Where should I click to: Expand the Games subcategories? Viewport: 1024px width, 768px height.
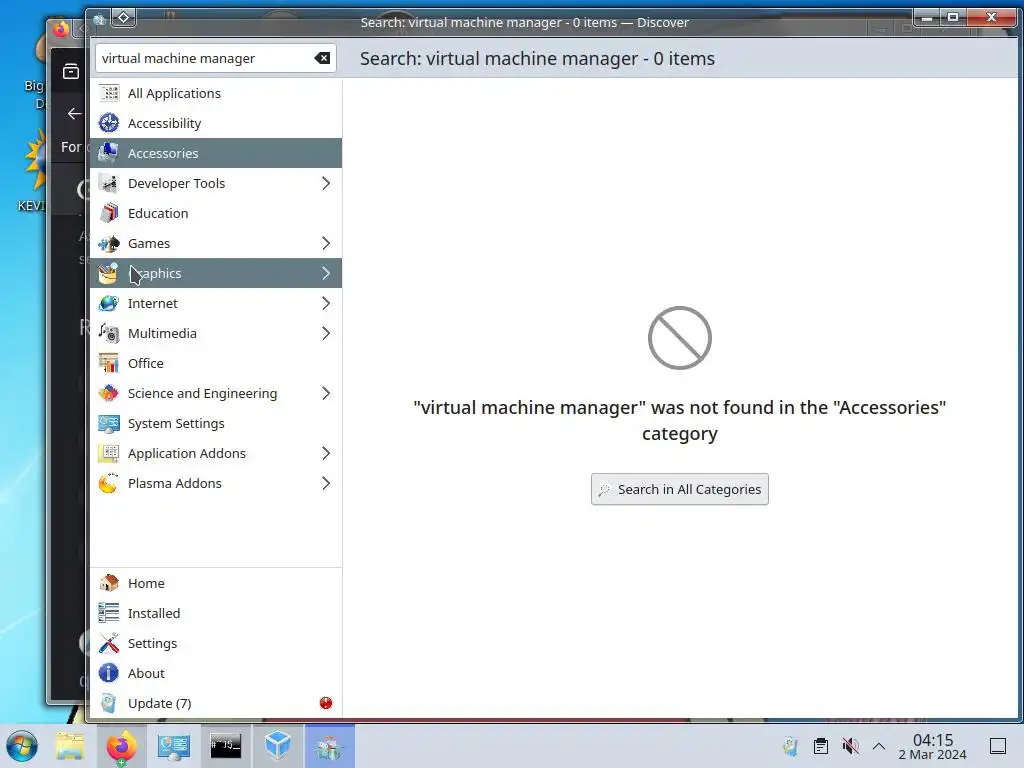[326, 244]
